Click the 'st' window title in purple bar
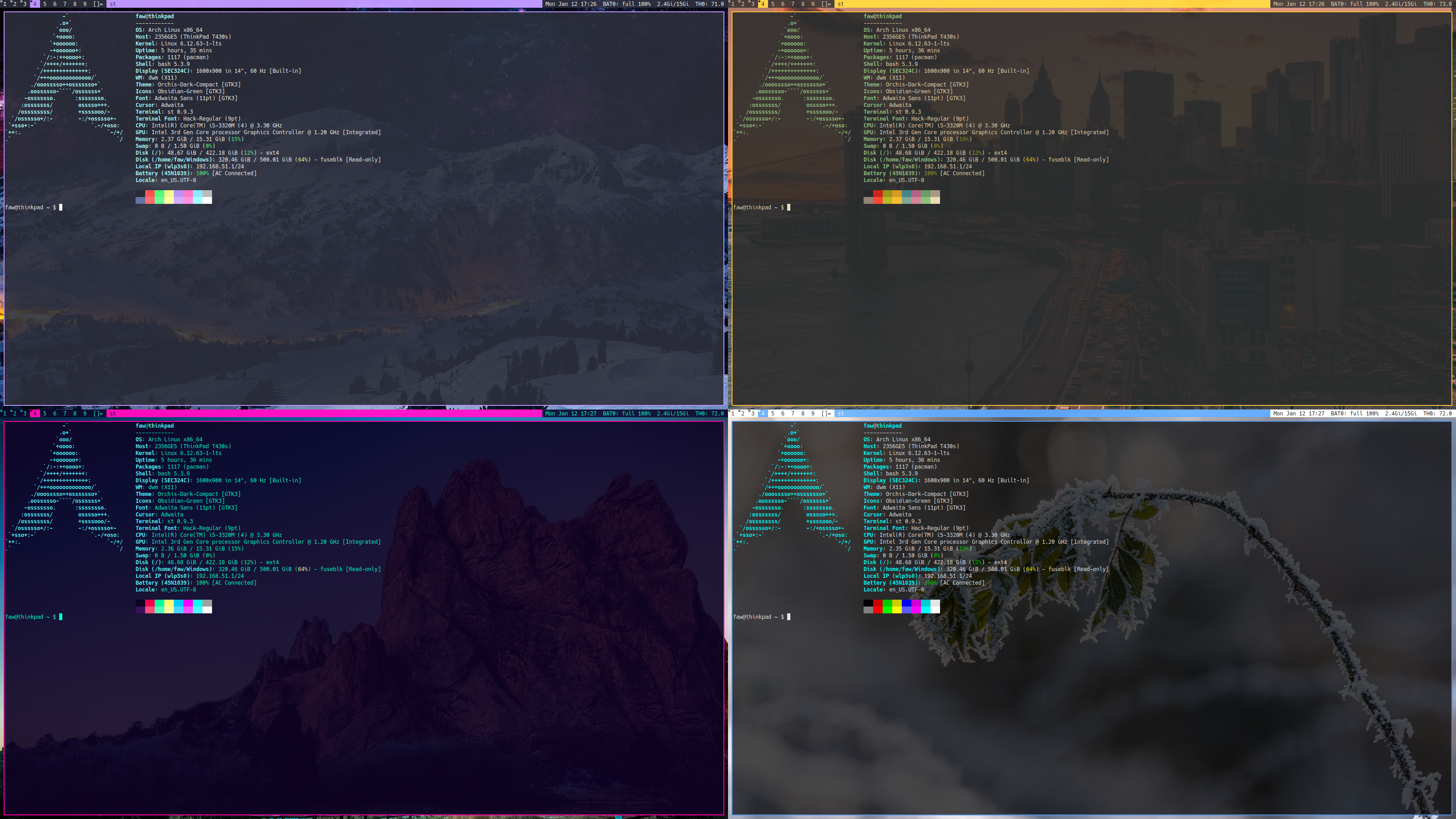This screenshot has width=1456, height=819. (113, 4)
